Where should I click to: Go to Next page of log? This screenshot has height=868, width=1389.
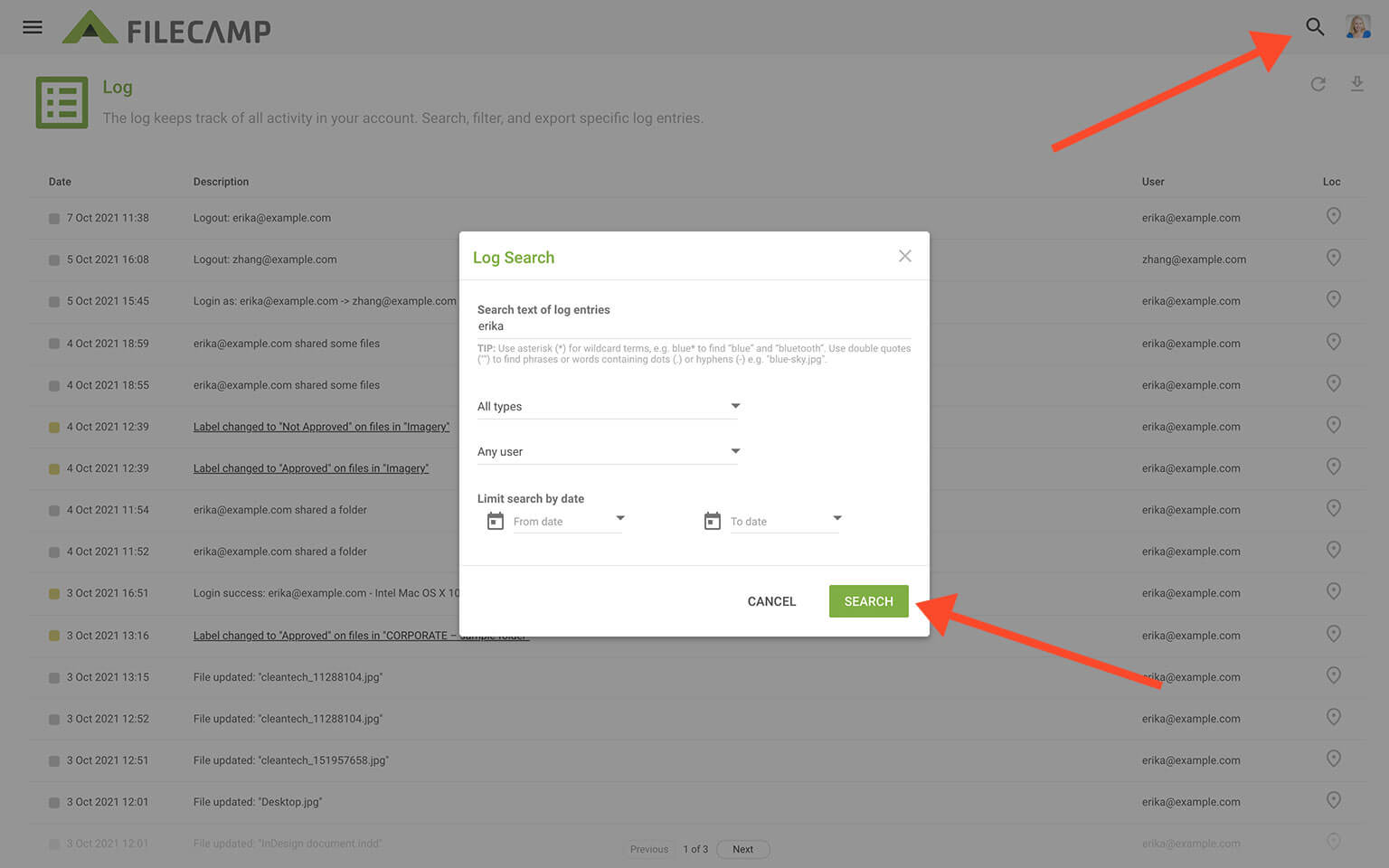point(742,849)
